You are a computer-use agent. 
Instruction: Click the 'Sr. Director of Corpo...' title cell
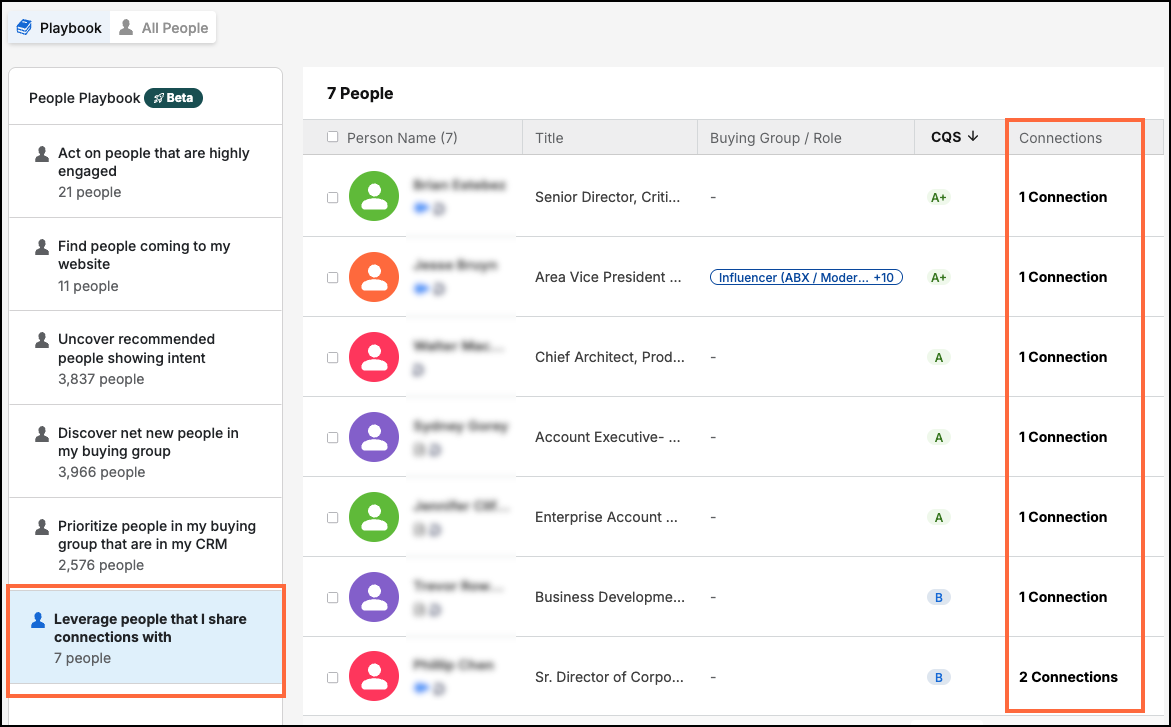coord(609,677)
